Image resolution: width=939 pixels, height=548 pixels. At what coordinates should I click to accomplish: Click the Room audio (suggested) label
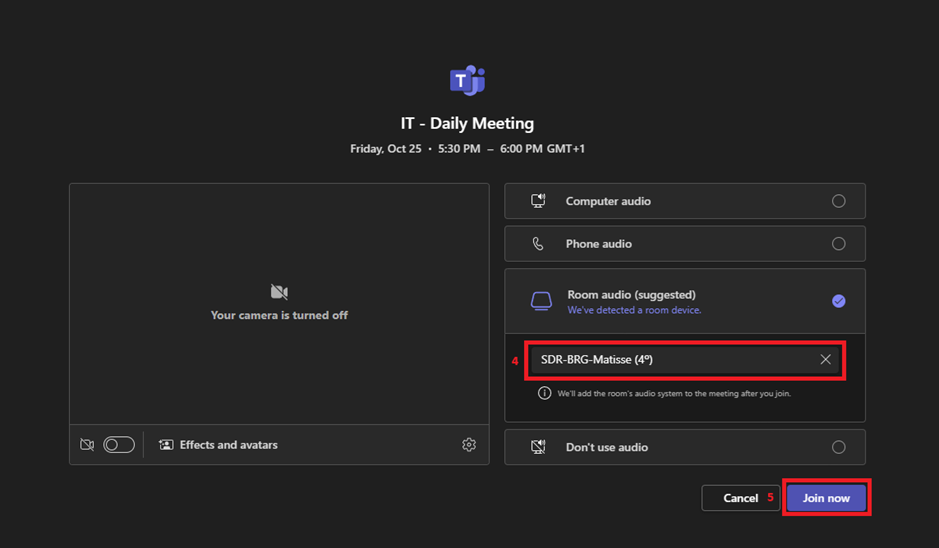pyautogui.click(x=631, y=295)
